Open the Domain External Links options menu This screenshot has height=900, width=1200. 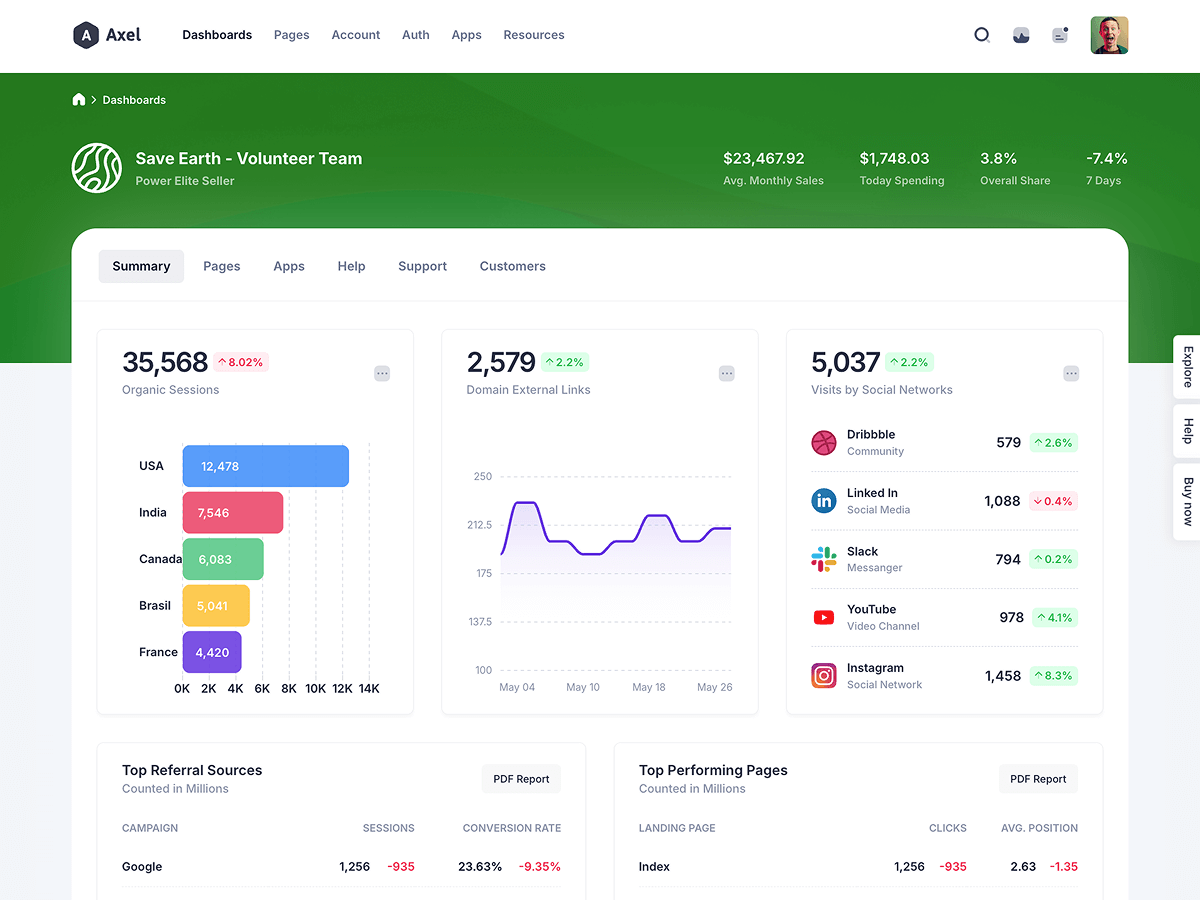[727, 373]
